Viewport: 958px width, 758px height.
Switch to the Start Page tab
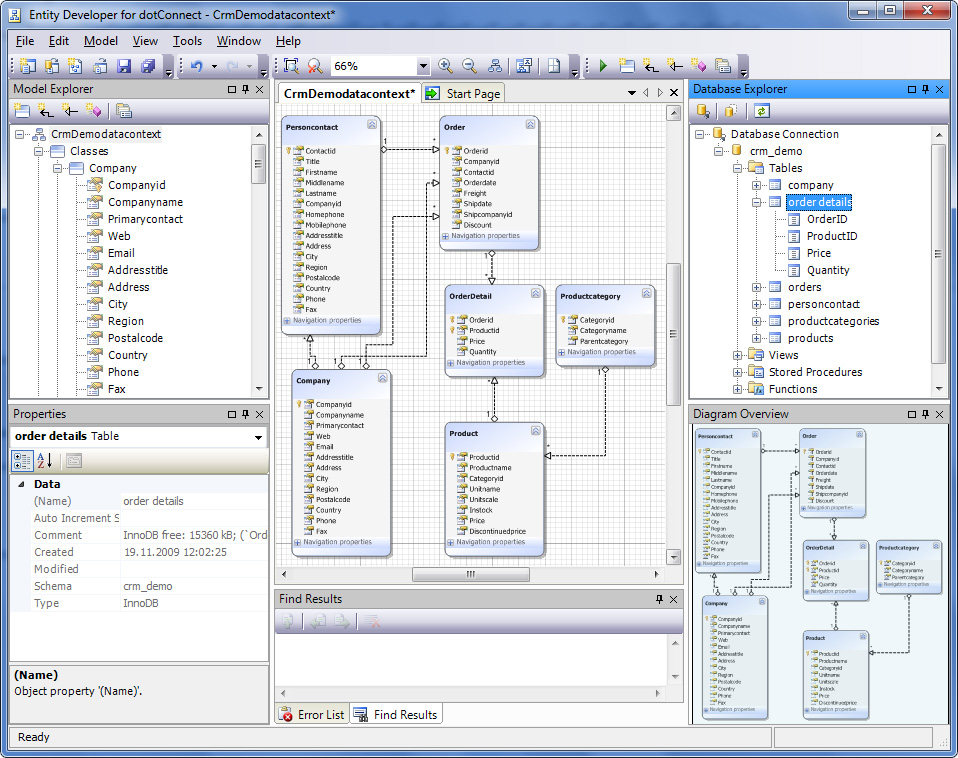[x=464, y=93]
